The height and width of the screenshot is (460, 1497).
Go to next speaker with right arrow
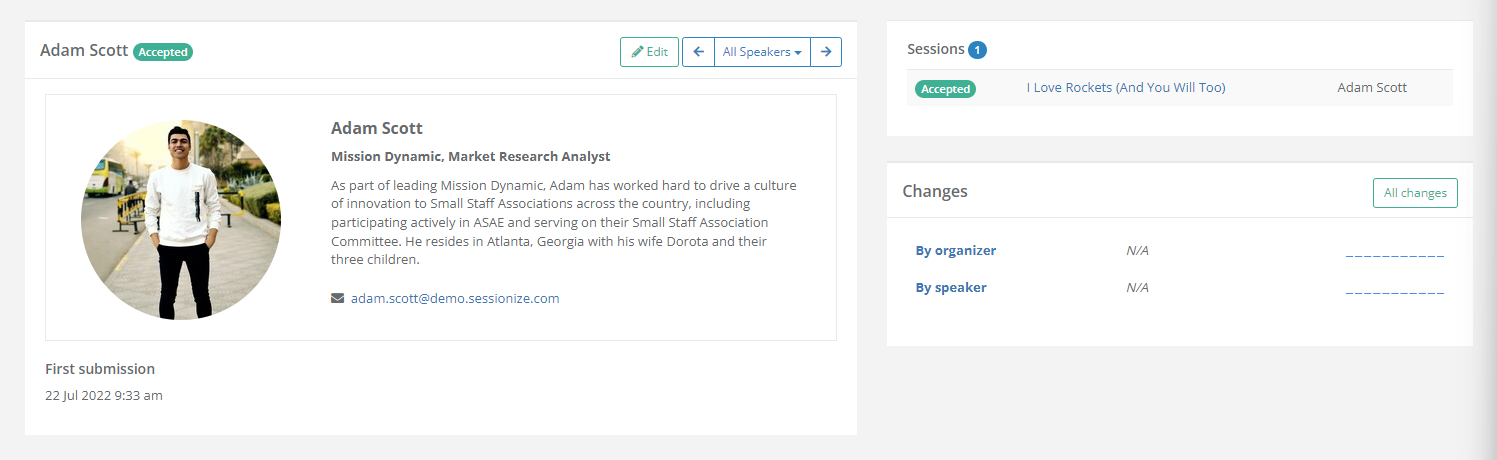[x=825, y=52]
